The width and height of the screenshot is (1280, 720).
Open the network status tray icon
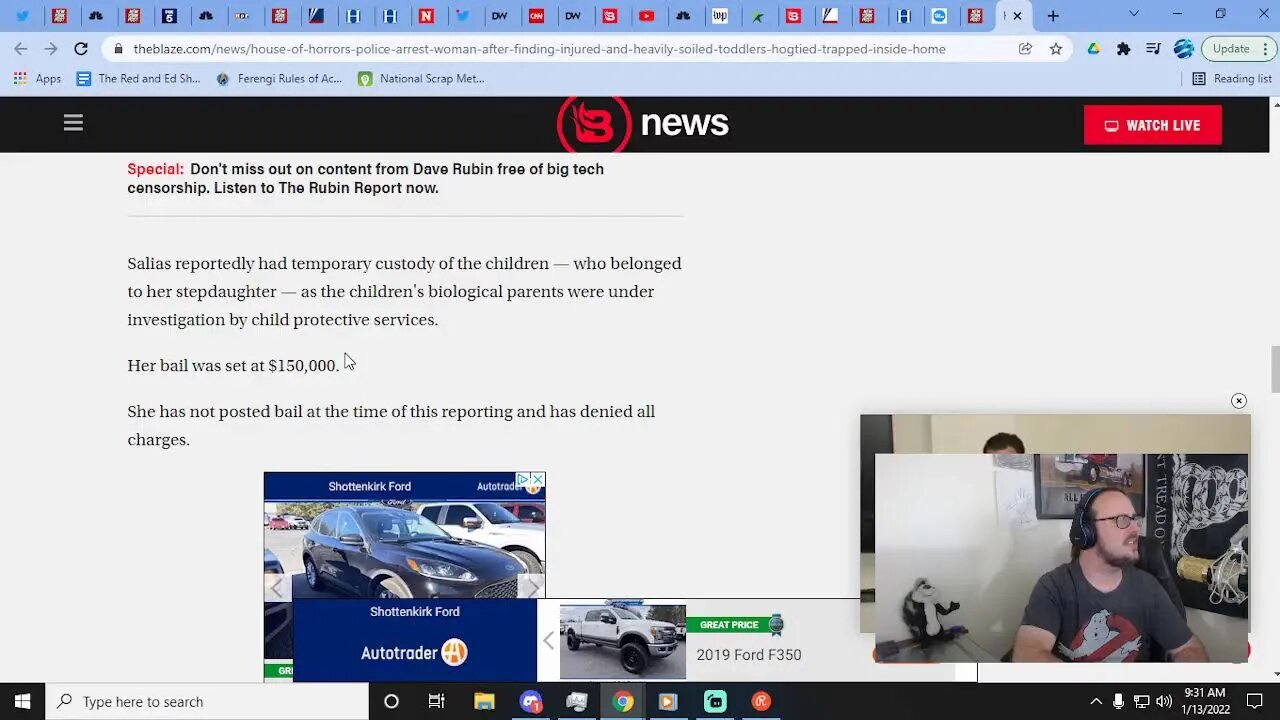click(x=1141, y=701)
